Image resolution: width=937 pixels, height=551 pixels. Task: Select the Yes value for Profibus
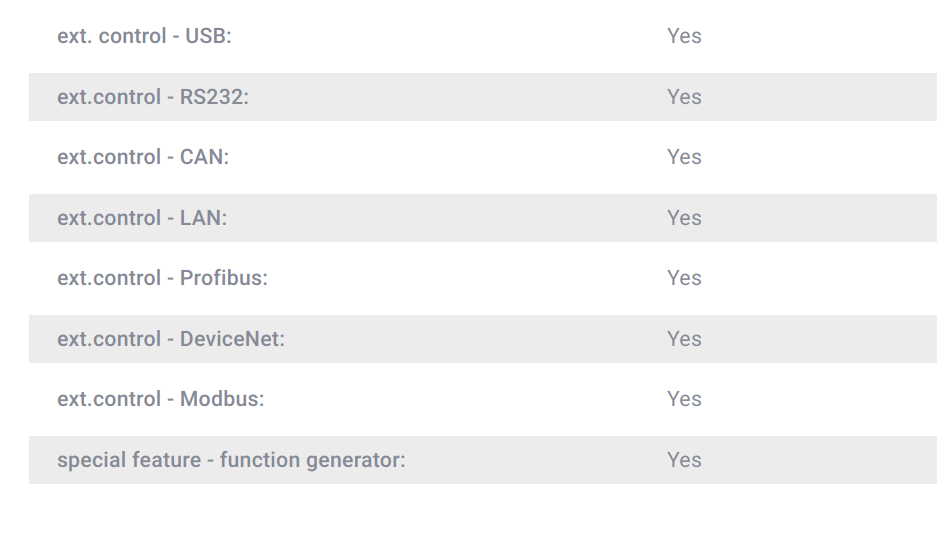[x=684, y=278]
